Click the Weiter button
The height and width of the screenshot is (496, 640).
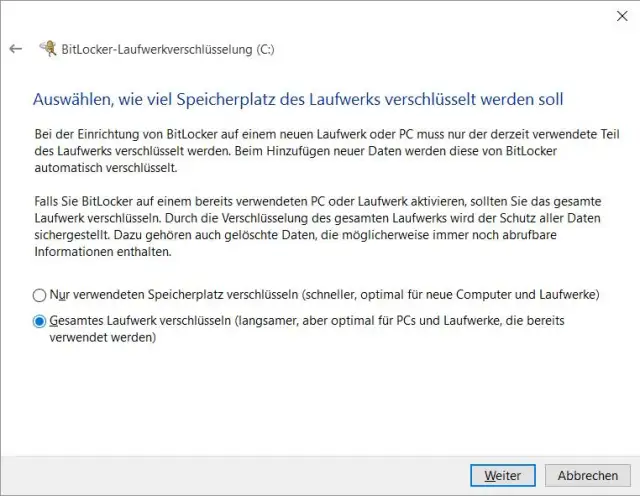click(502, 476)
